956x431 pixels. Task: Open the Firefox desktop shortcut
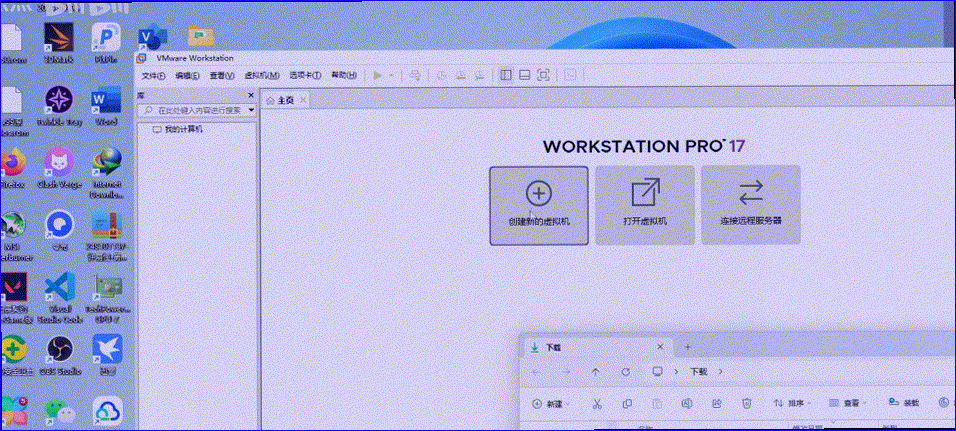point(12,168)
